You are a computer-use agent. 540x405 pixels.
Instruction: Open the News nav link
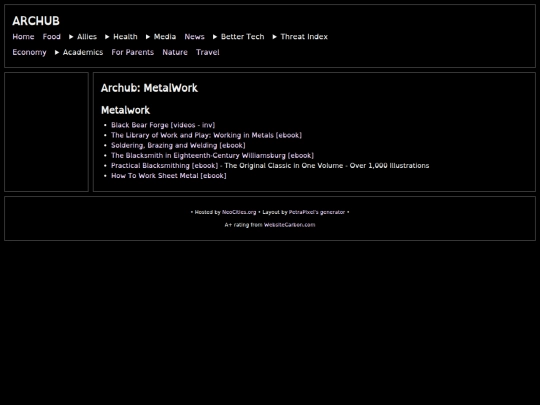[x=194, y=37]
